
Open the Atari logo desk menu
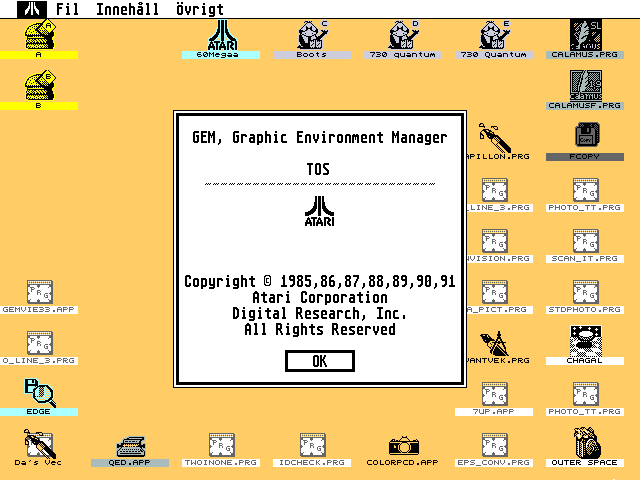tap(32, 9)
